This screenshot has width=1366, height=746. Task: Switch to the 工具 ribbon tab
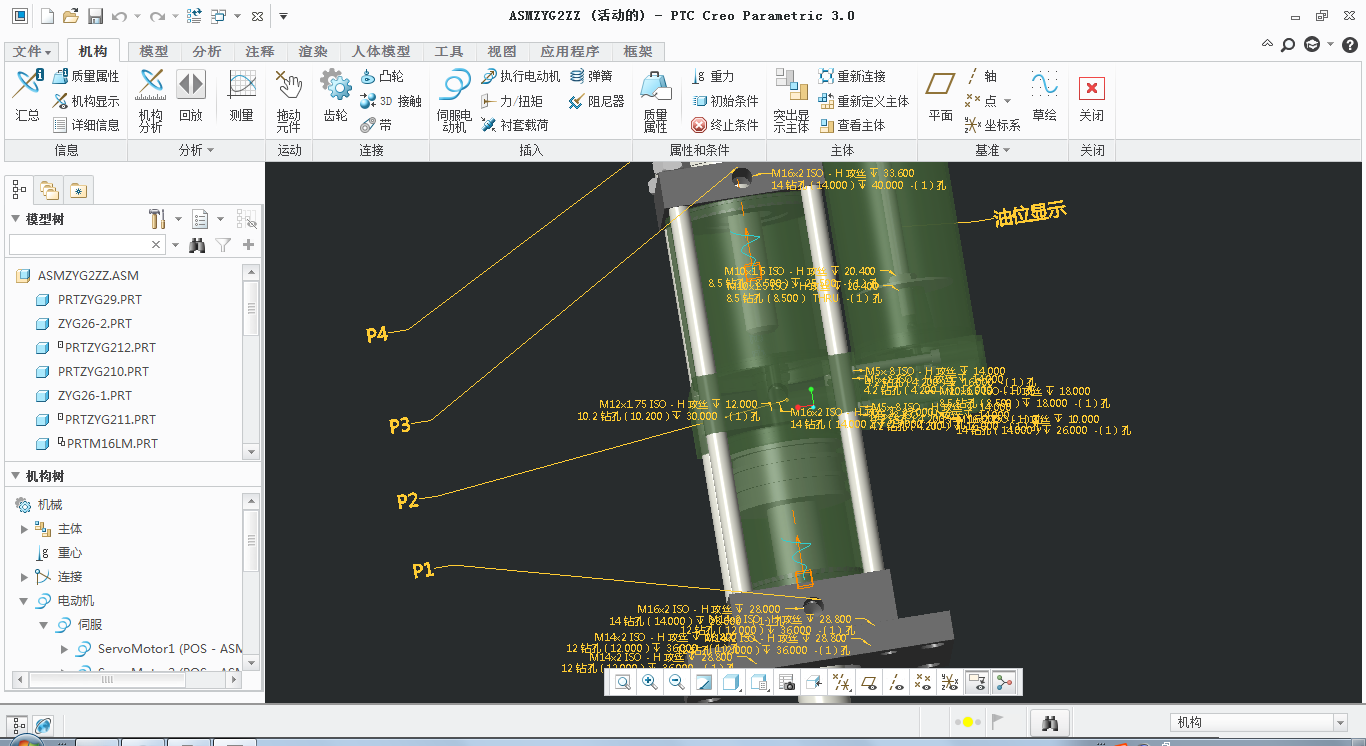(x=449, y=51)
